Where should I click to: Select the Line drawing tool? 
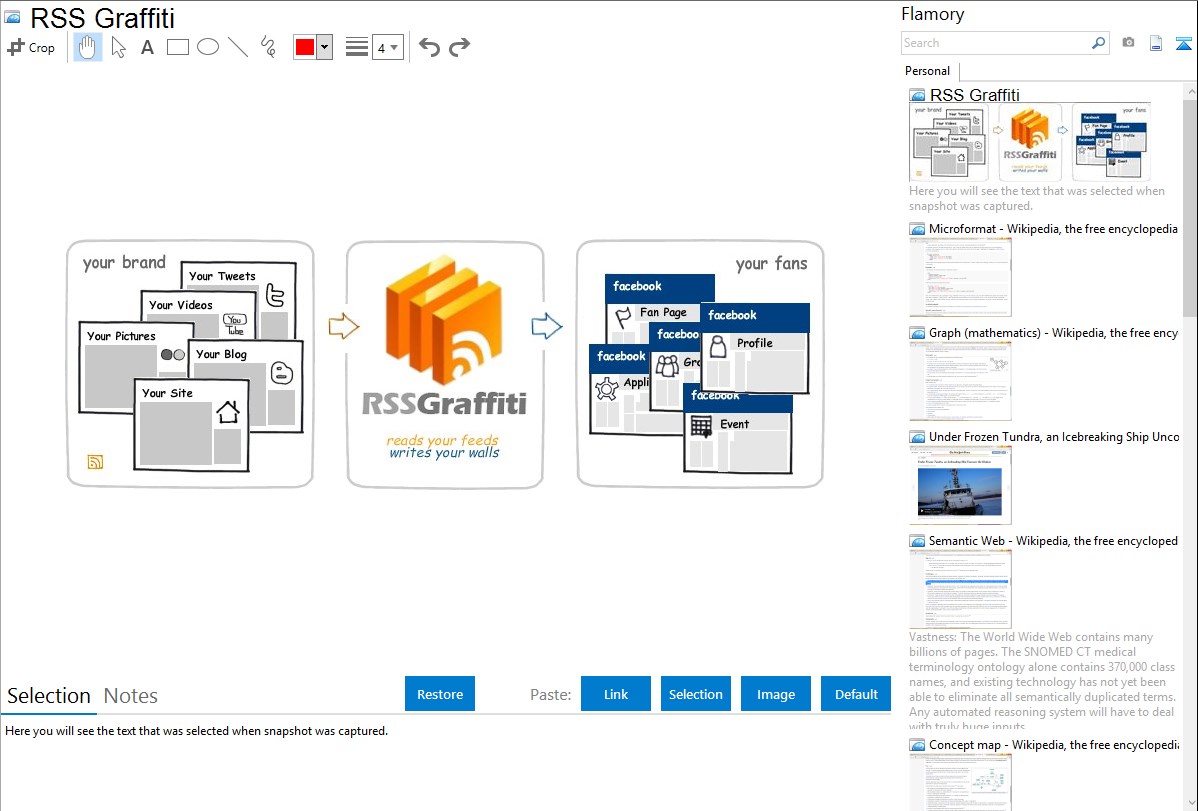coord(238,47)
